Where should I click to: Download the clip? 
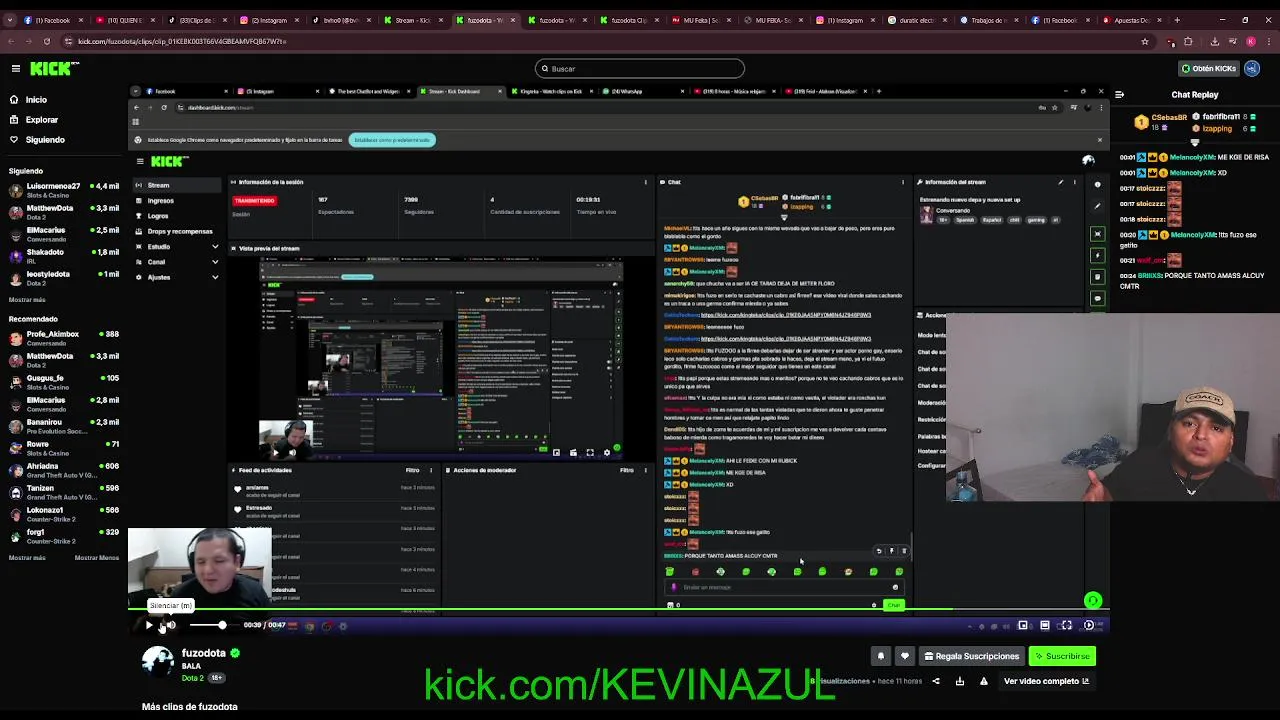pos(960,681)
